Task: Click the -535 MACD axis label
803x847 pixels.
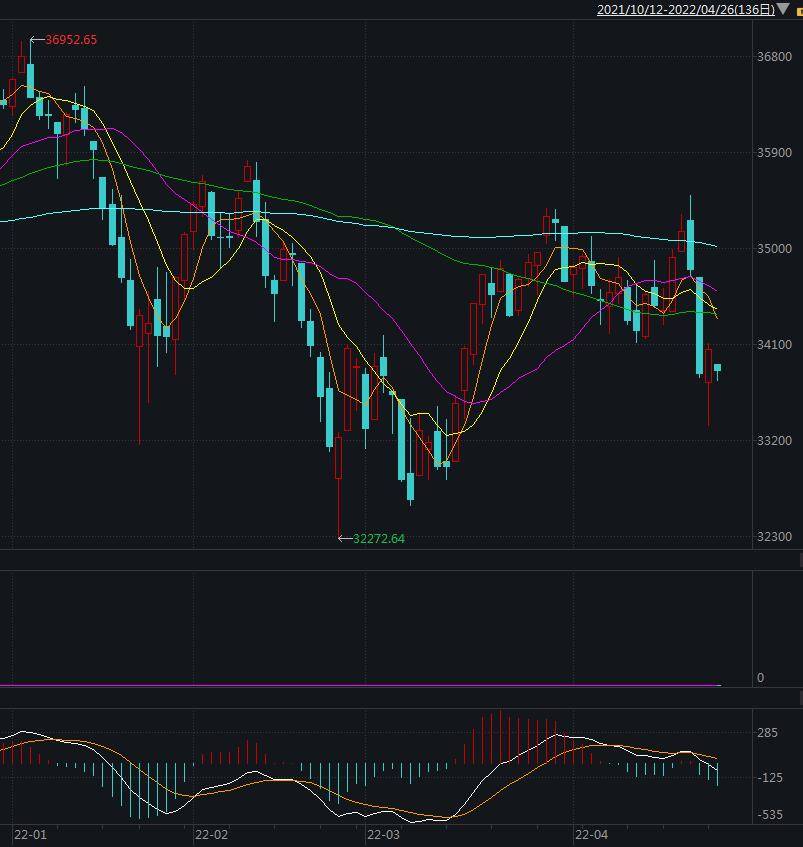Action: 768,816
